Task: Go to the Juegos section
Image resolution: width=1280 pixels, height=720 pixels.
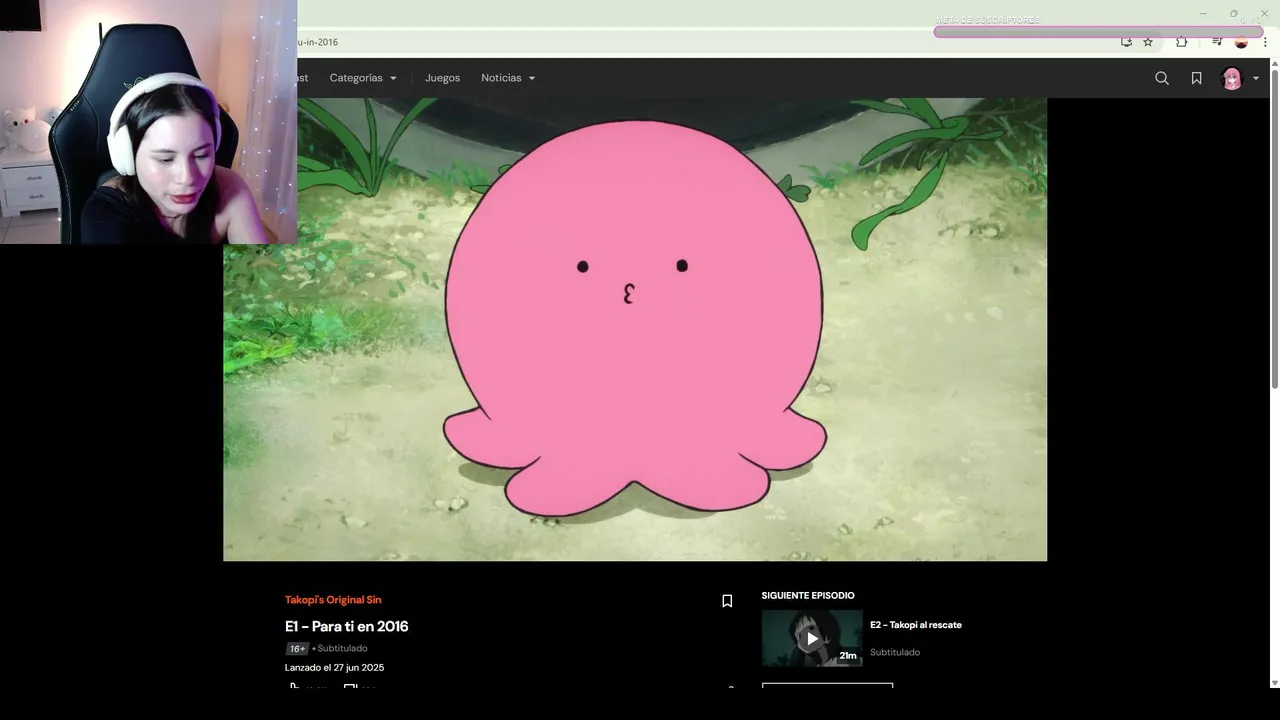Action: 443,78
